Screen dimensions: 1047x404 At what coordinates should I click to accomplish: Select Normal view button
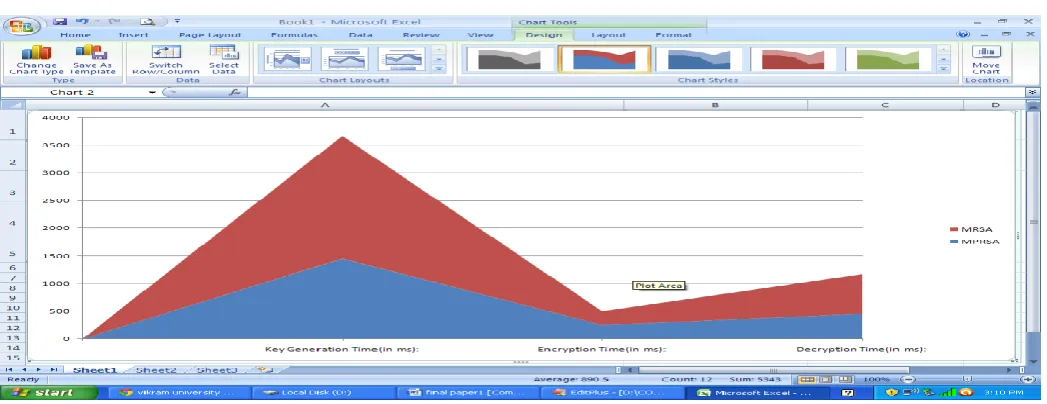click(x=807, y=379)
